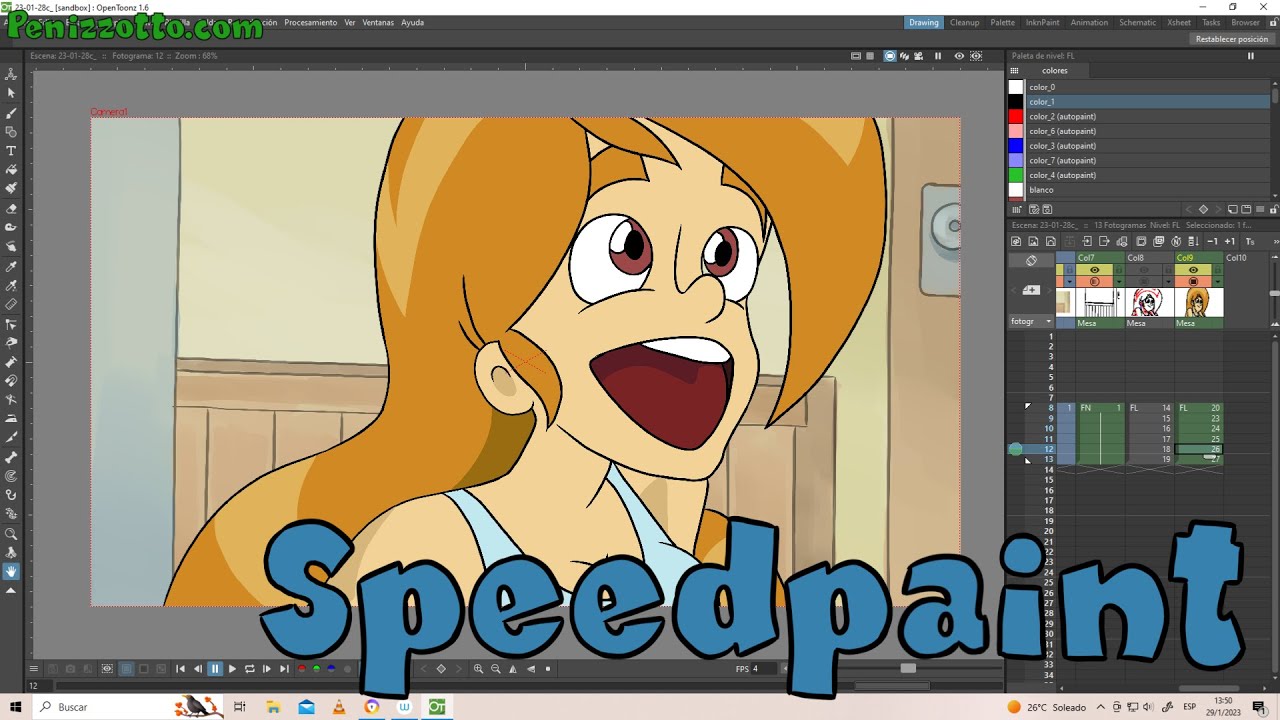
Task: Toggle the Col8 preview eye
Action: [1144, 270]
